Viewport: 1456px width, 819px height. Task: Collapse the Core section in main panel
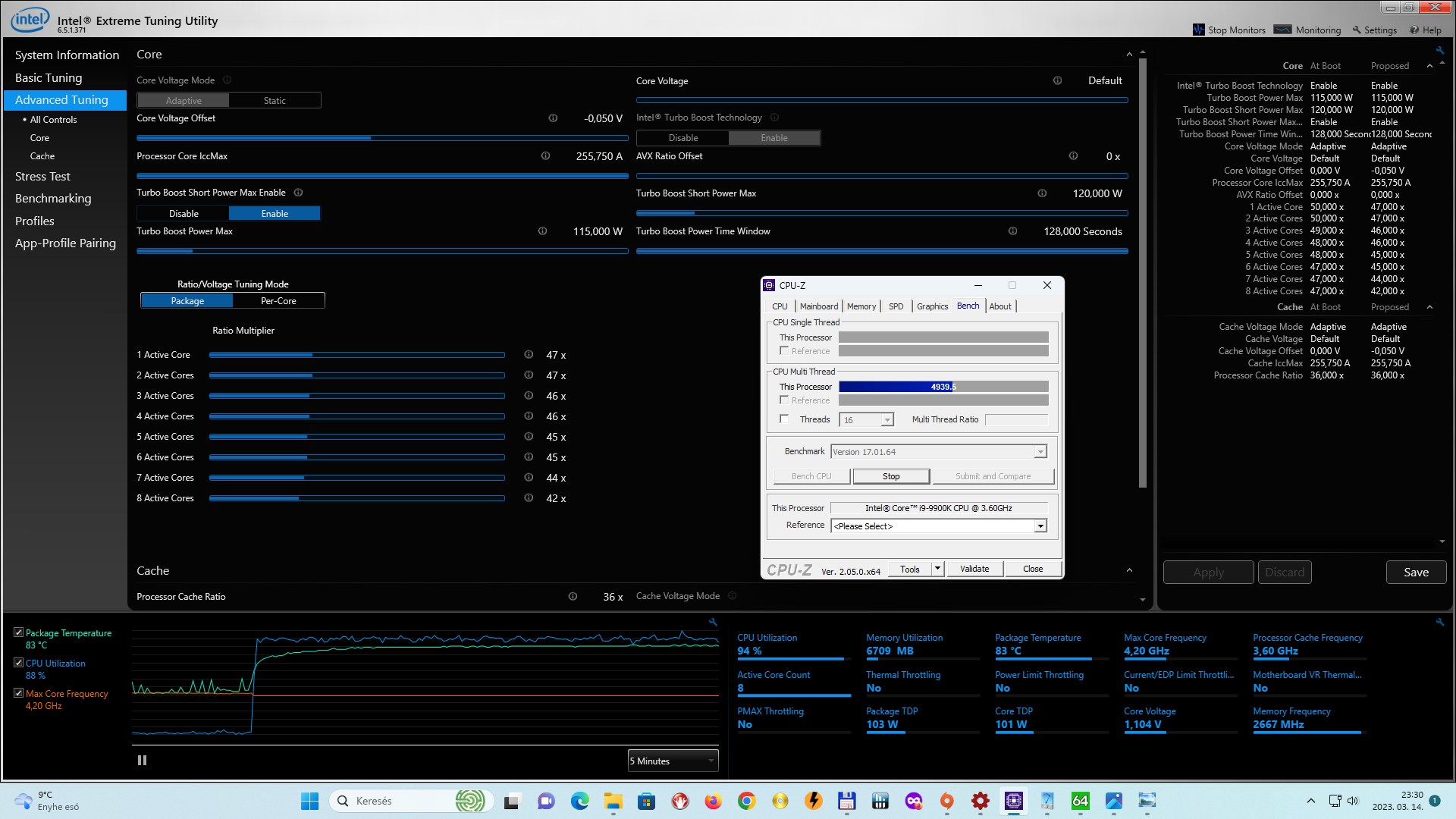pos(1129,55)
